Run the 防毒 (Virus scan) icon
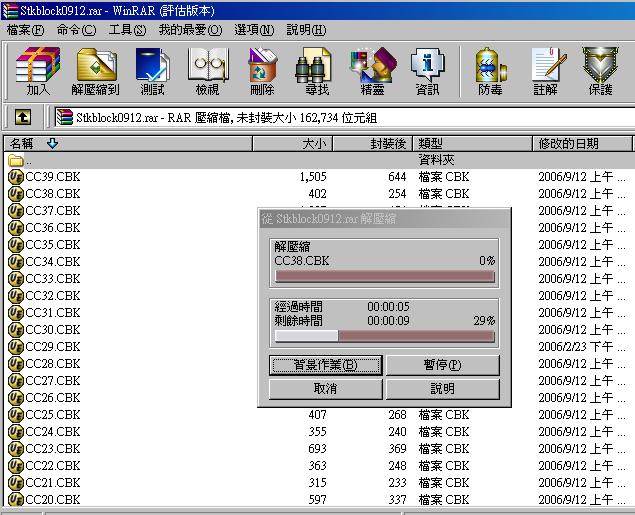This screenshot has height=515, width=635. point(490,65)
